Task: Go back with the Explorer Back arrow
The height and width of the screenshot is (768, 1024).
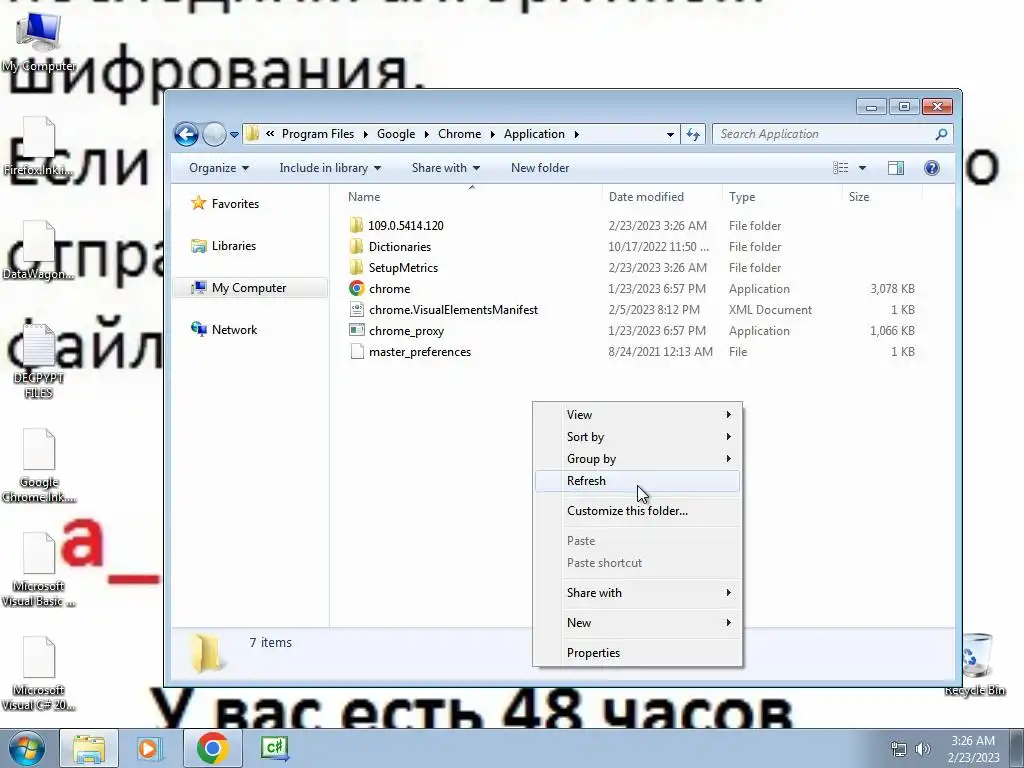Action: pyautogui.click(x=186, y=135)
